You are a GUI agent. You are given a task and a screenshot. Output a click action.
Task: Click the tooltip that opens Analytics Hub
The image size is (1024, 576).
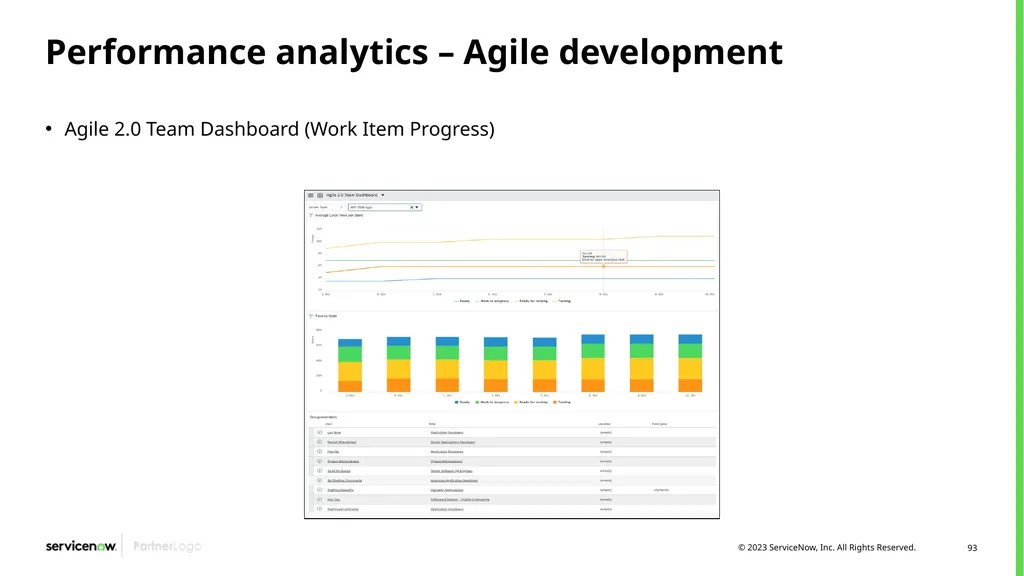[603, 257]
